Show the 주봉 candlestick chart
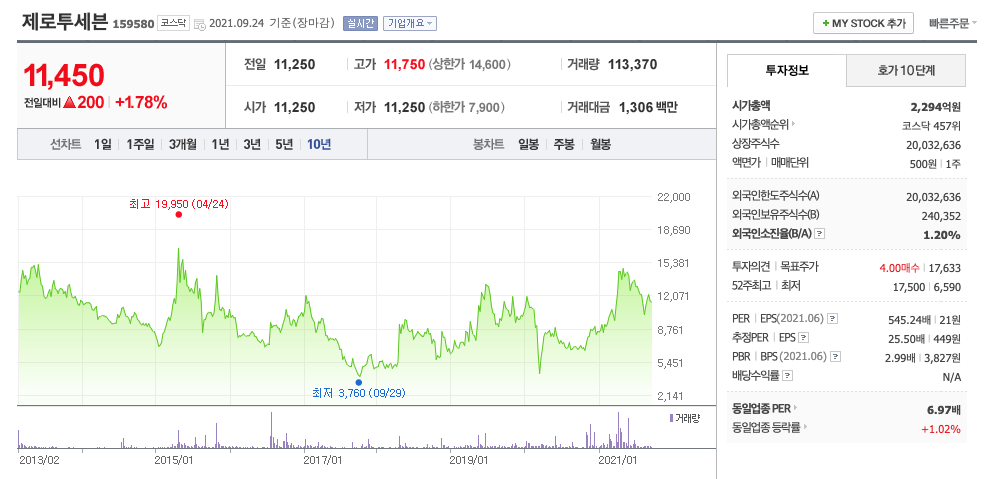This screenshot has width=996, height=479. (x=564, y=145)
